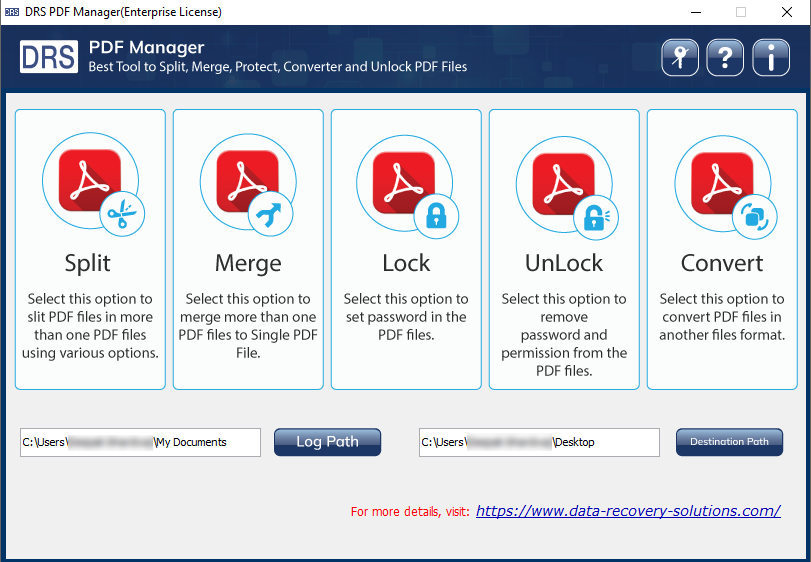
Task: Click the Desktop destination path field
Action: (x=539, y=442)
